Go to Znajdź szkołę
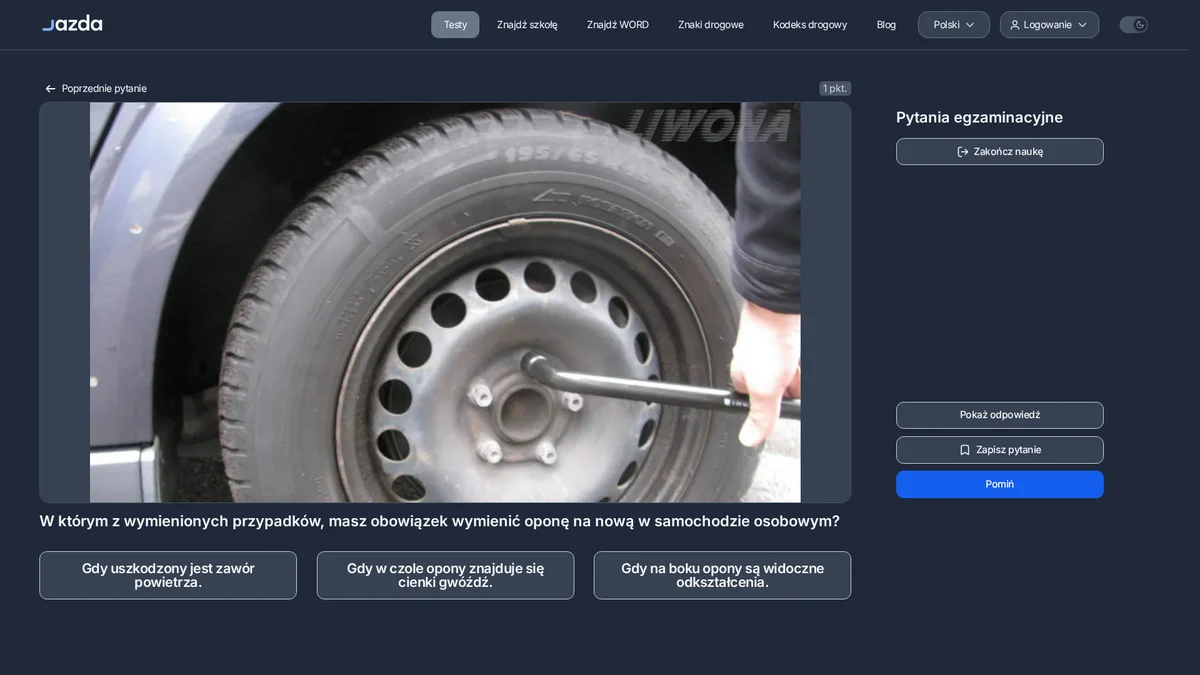The width and height of the screenshot is (1200, 675). (527, 25)
